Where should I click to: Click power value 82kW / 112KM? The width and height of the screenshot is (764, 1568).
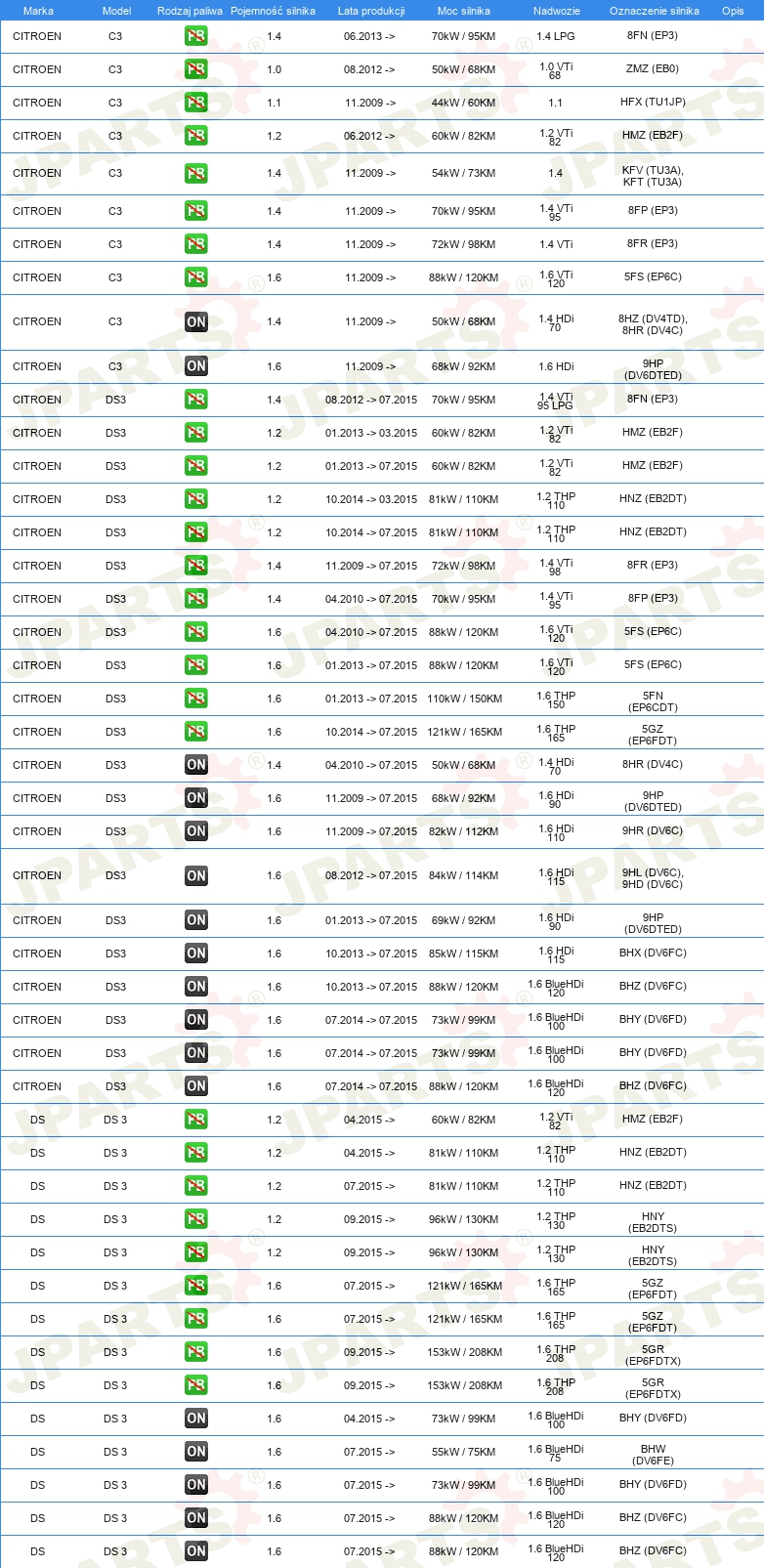coord(463,831)
